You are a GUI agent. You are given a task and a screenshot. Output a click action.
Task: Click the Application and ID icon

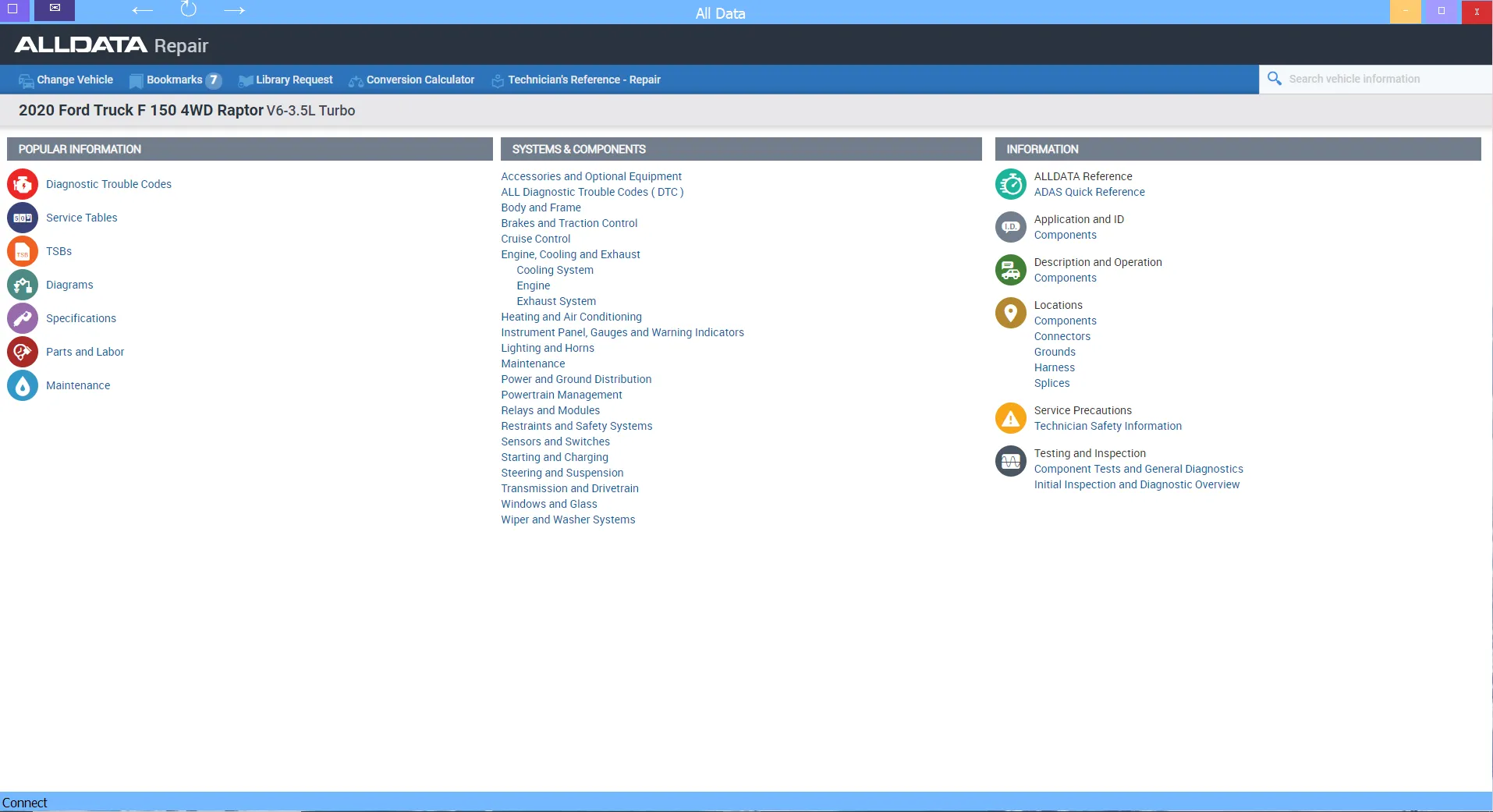(x=1011, y=227)
